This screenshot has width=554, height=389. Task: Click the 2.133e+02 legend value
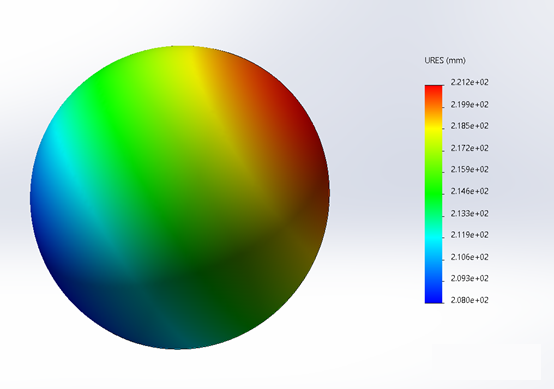[470, 213]
